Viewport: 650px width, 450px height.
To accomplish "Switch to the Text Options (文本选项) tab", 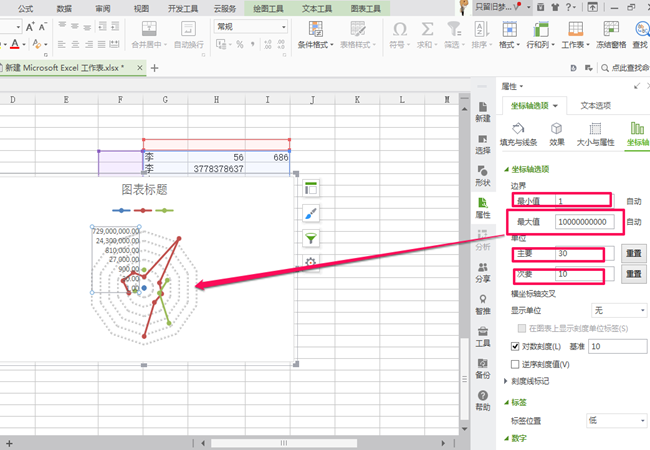I will 595,106.
